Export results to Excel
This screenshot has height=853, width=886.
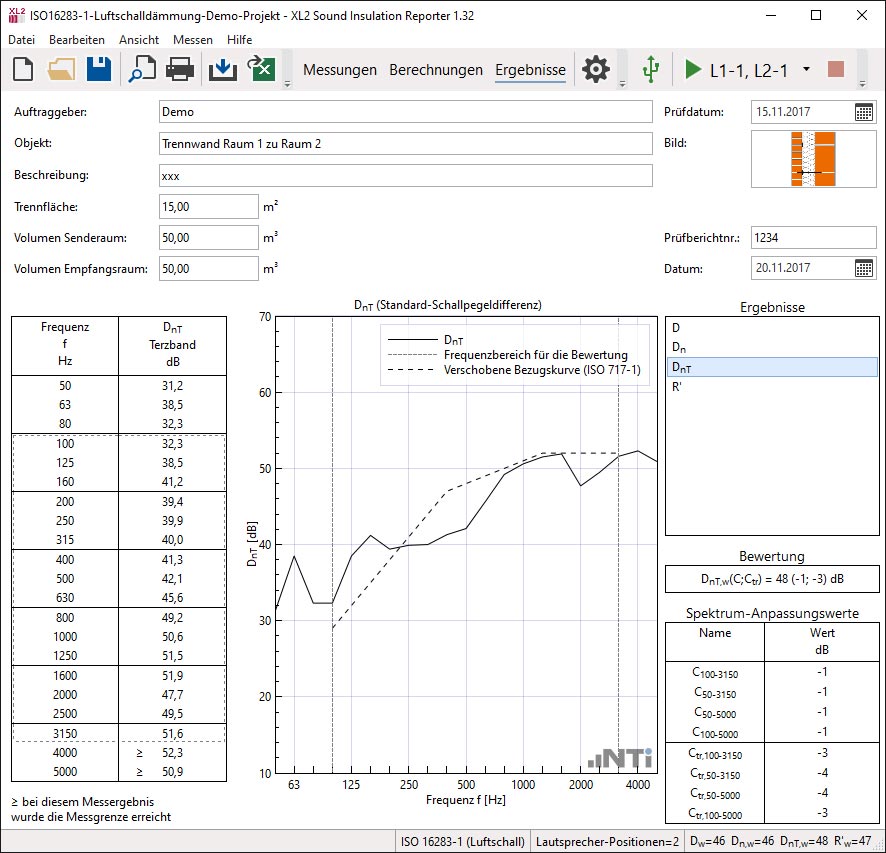(261, 70)
